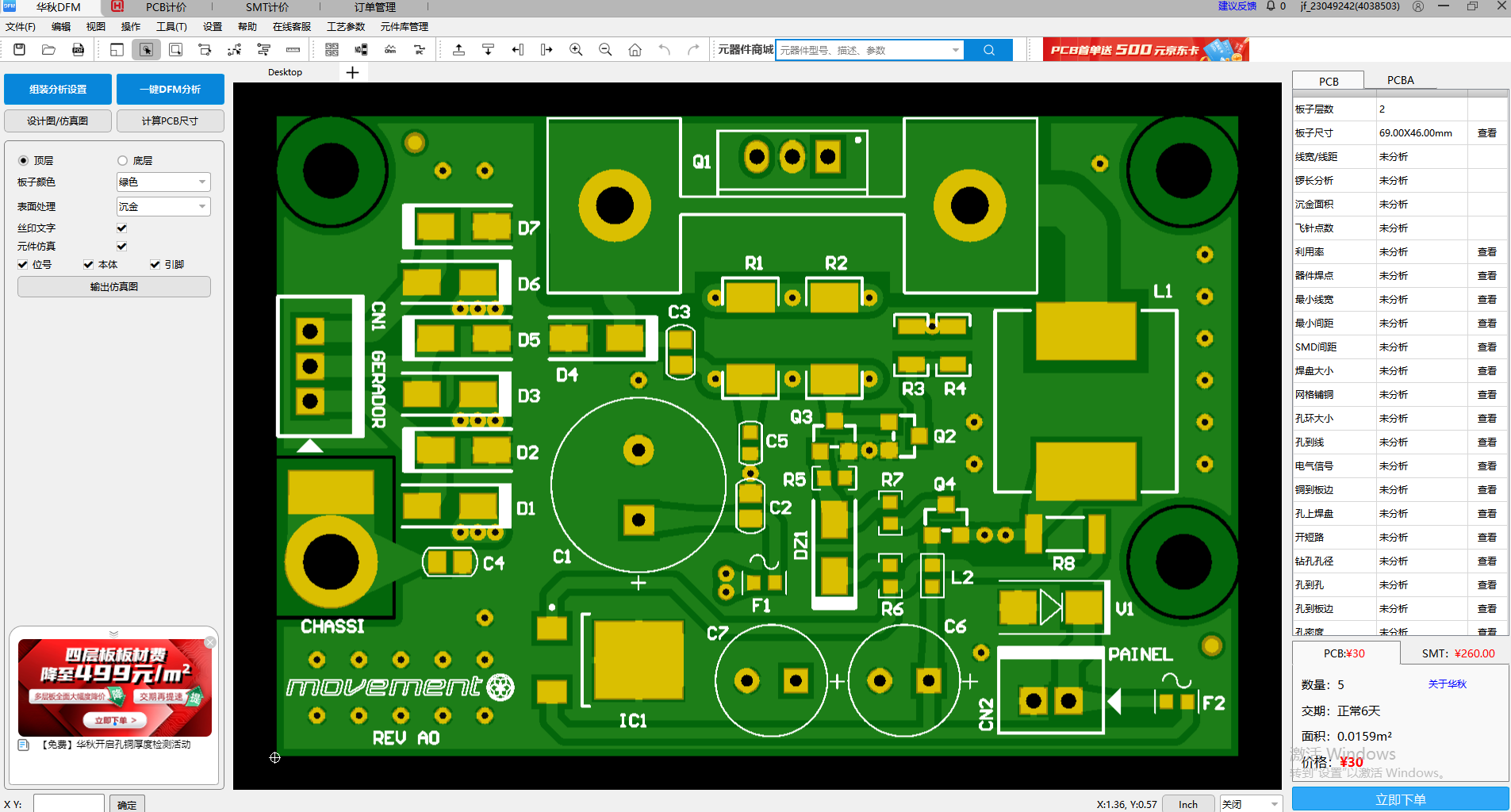Uncheck the silkscreen text (丝印文字) checkbox
The width and height of the screenshot is (1511, 812).
[x=122, y=228]
